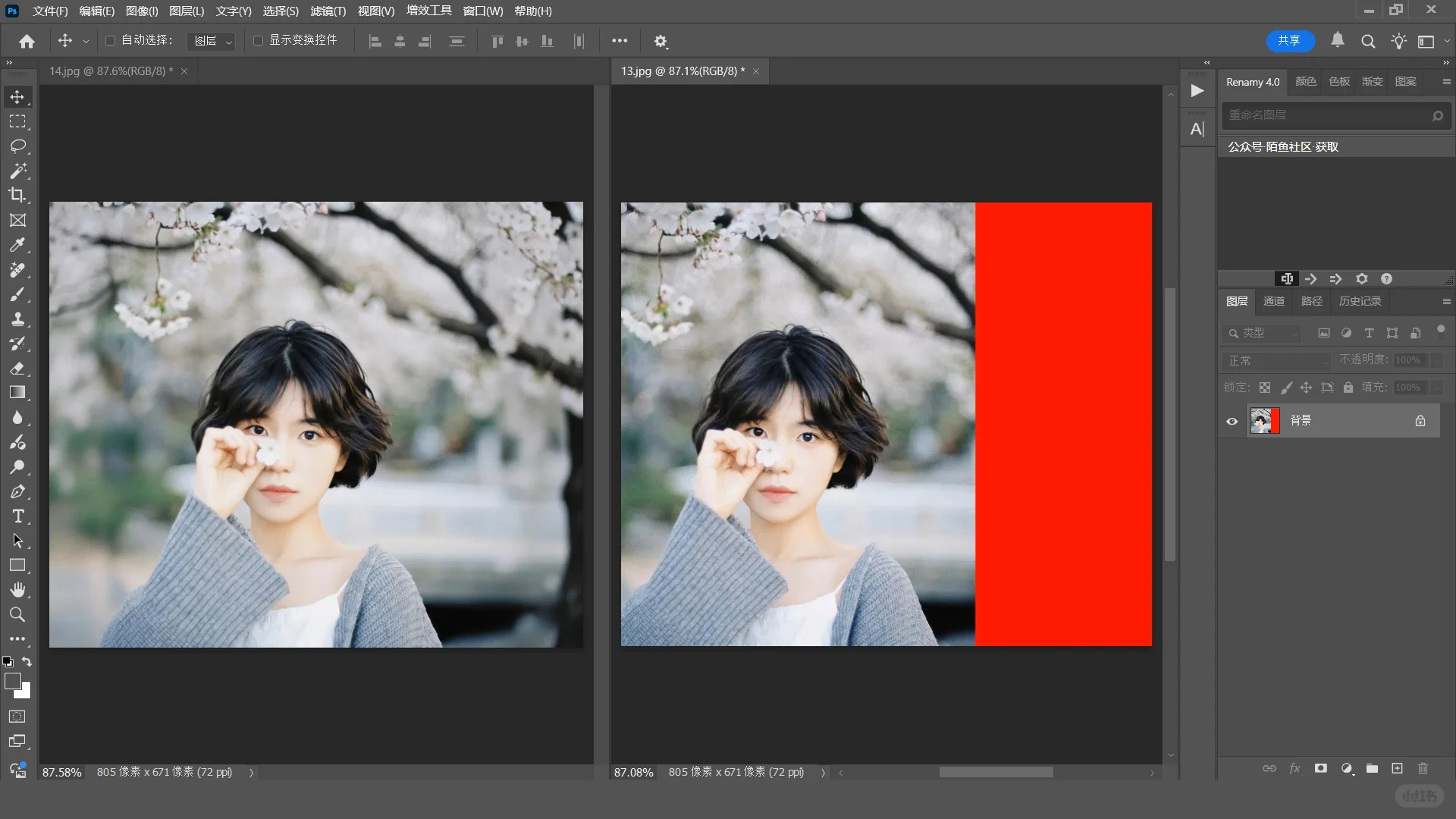Open the 正常 blend mode dropdown
1456x819 pixels.
coord(1276,360)
